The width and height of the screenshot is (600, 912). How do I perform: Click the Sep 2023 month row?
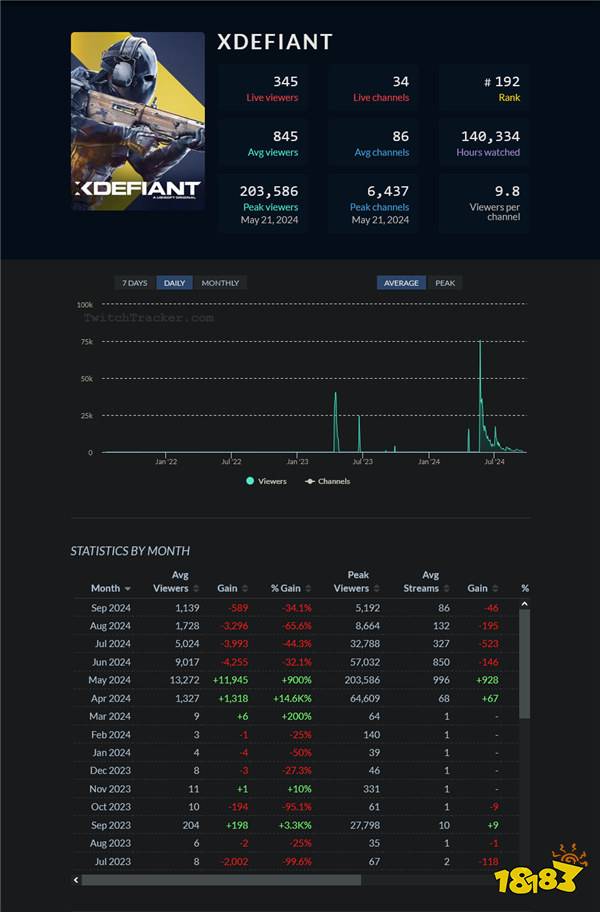click(x=295, y=825)
